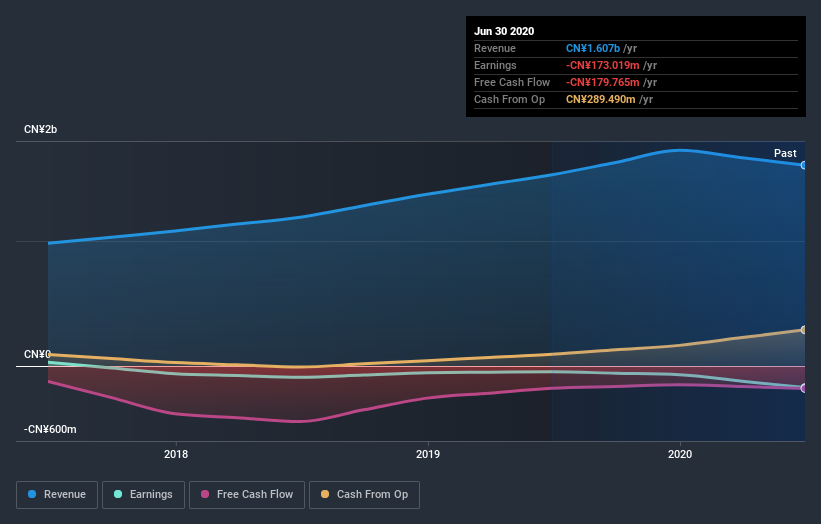Click the Free Cash Flow endpoint marker on the pink line

click(804, 388)
